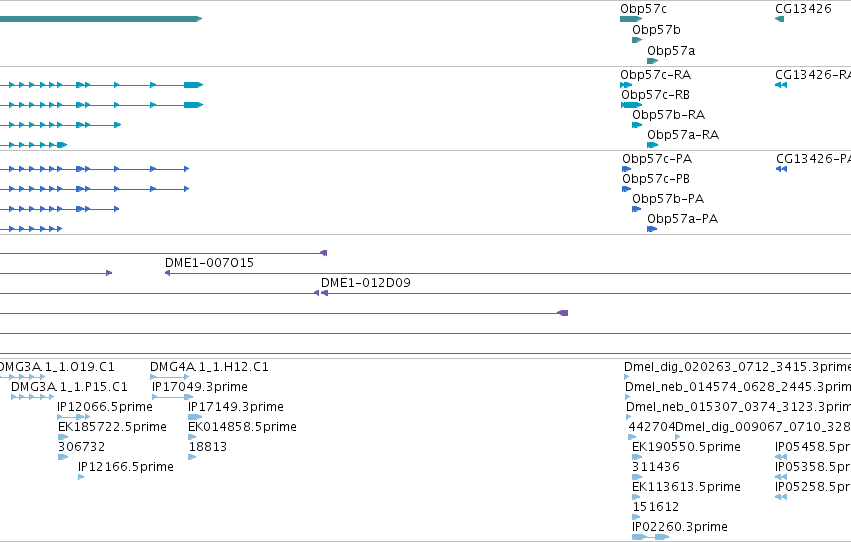851x542 pixels.
Task: Click the 151612 feature label
Action: [x=656, y=508]
